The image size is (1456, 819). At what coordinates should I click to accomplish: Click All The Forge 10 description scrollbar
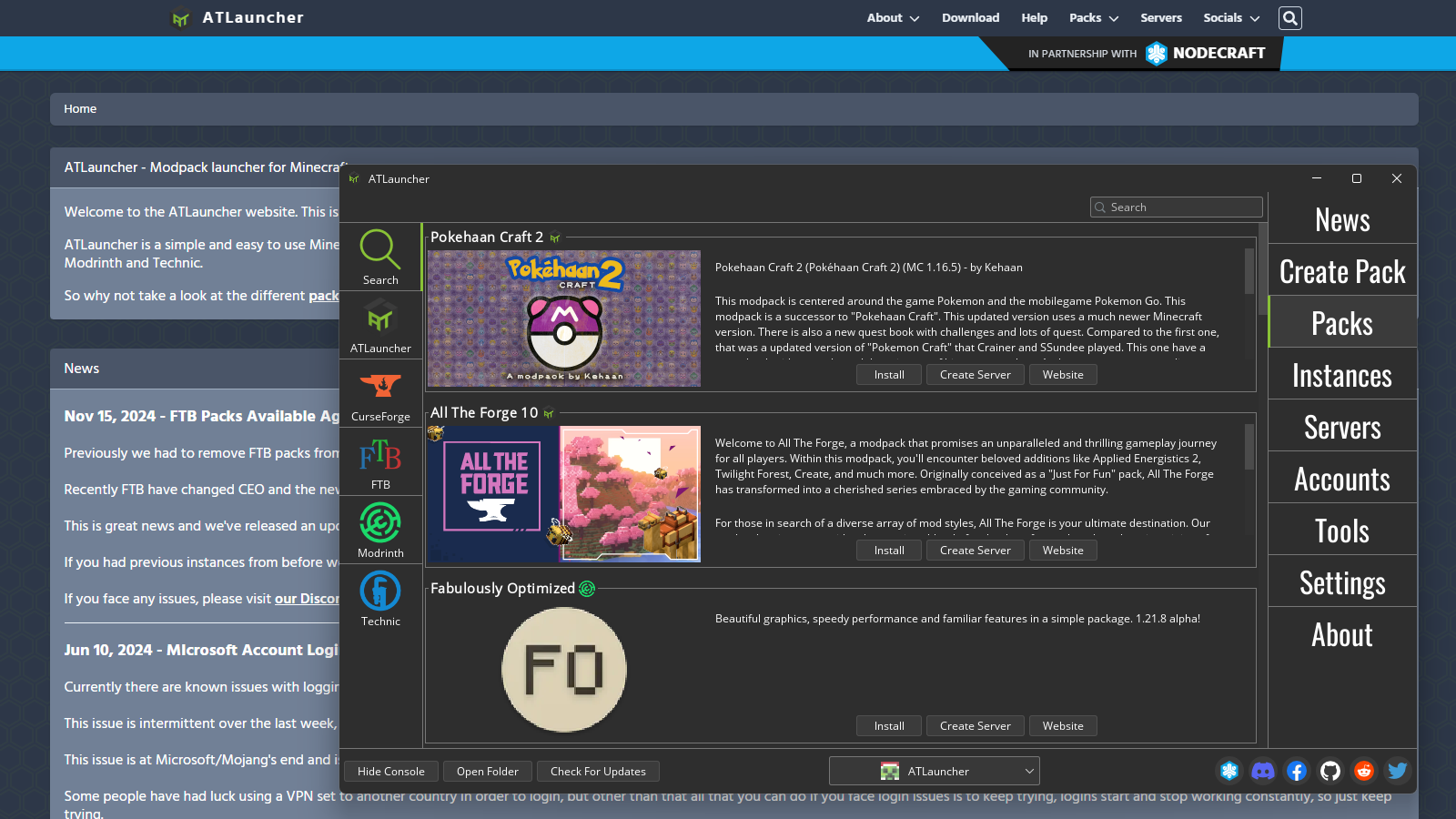(1249, 446)
